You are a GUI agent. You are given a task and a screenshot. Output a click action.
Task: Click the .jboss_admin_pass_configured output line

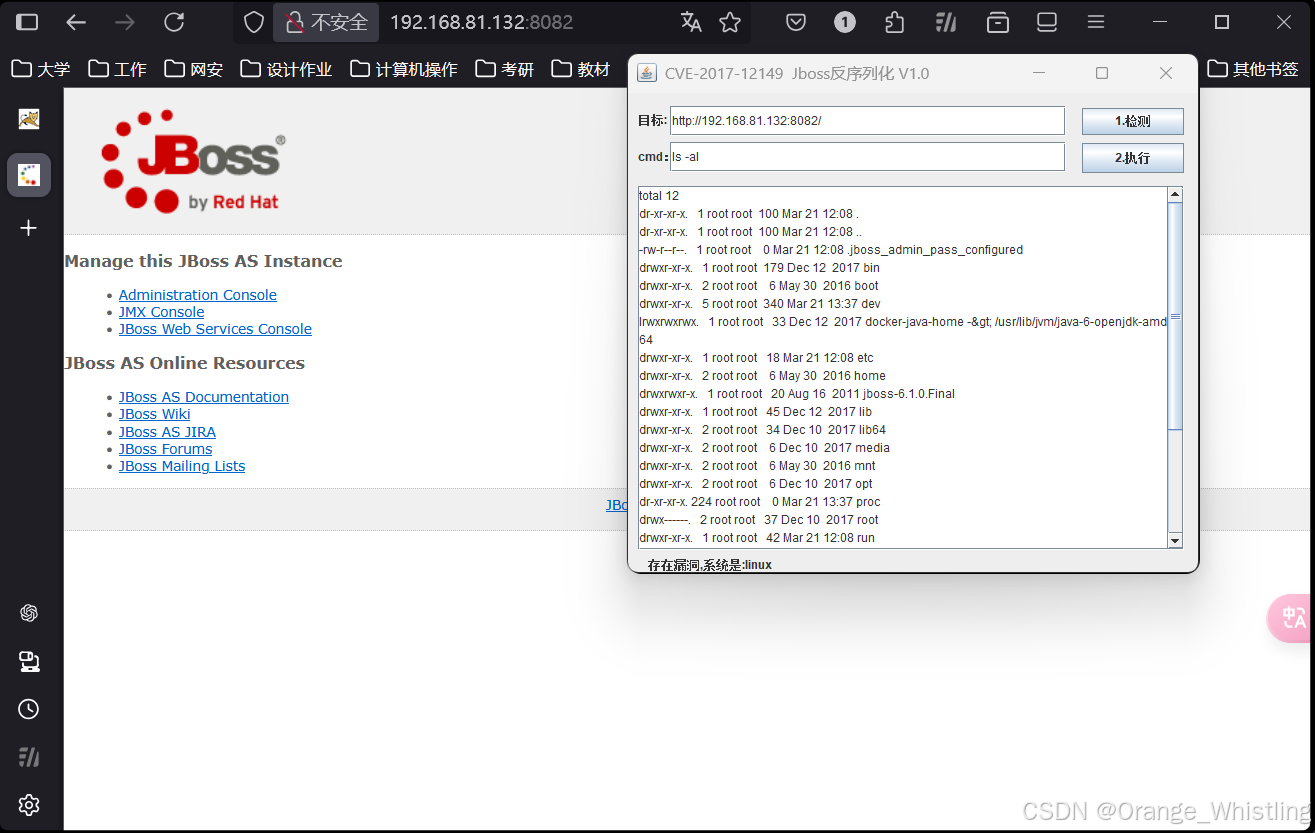(x=831, y=250)
